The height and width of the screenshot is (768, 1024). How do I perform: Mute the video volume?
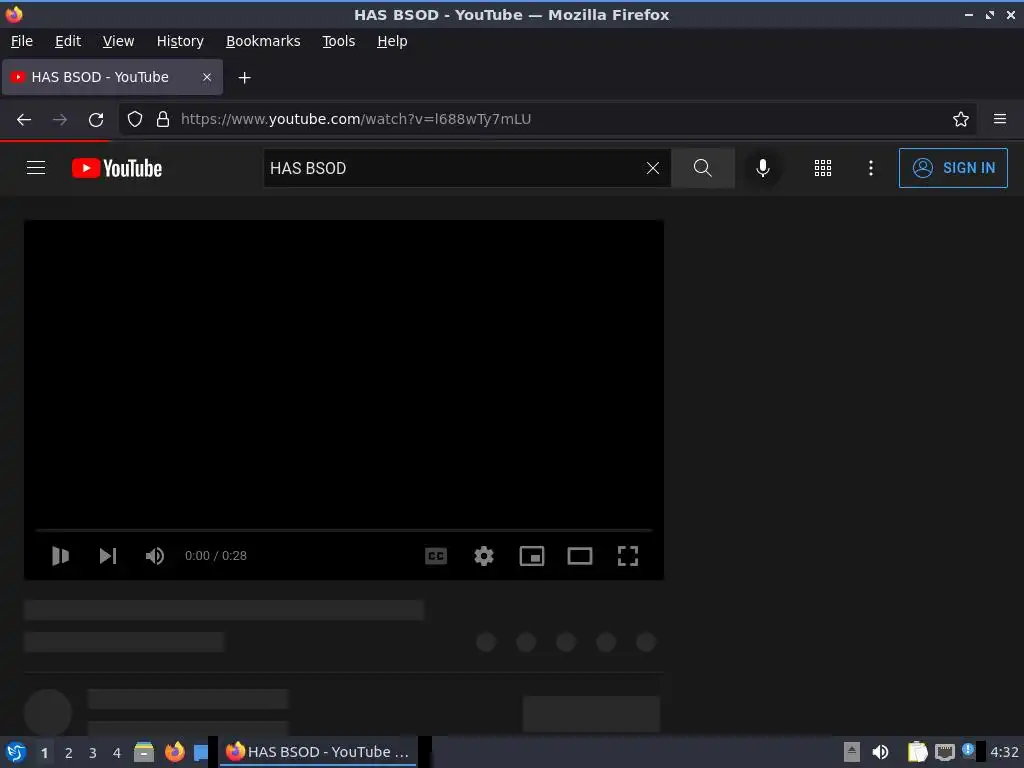coord(155,556)
